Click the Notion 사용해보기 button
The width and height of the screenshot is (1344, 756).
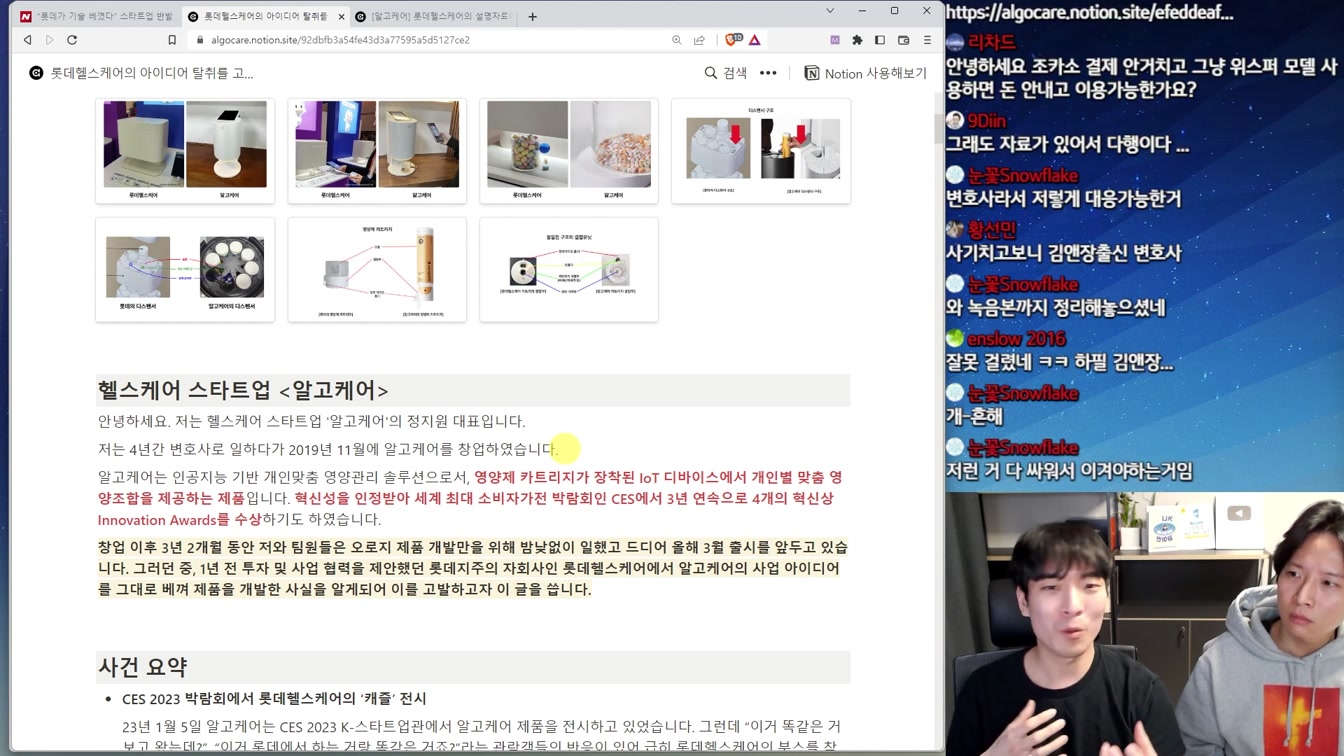(866, 73)
